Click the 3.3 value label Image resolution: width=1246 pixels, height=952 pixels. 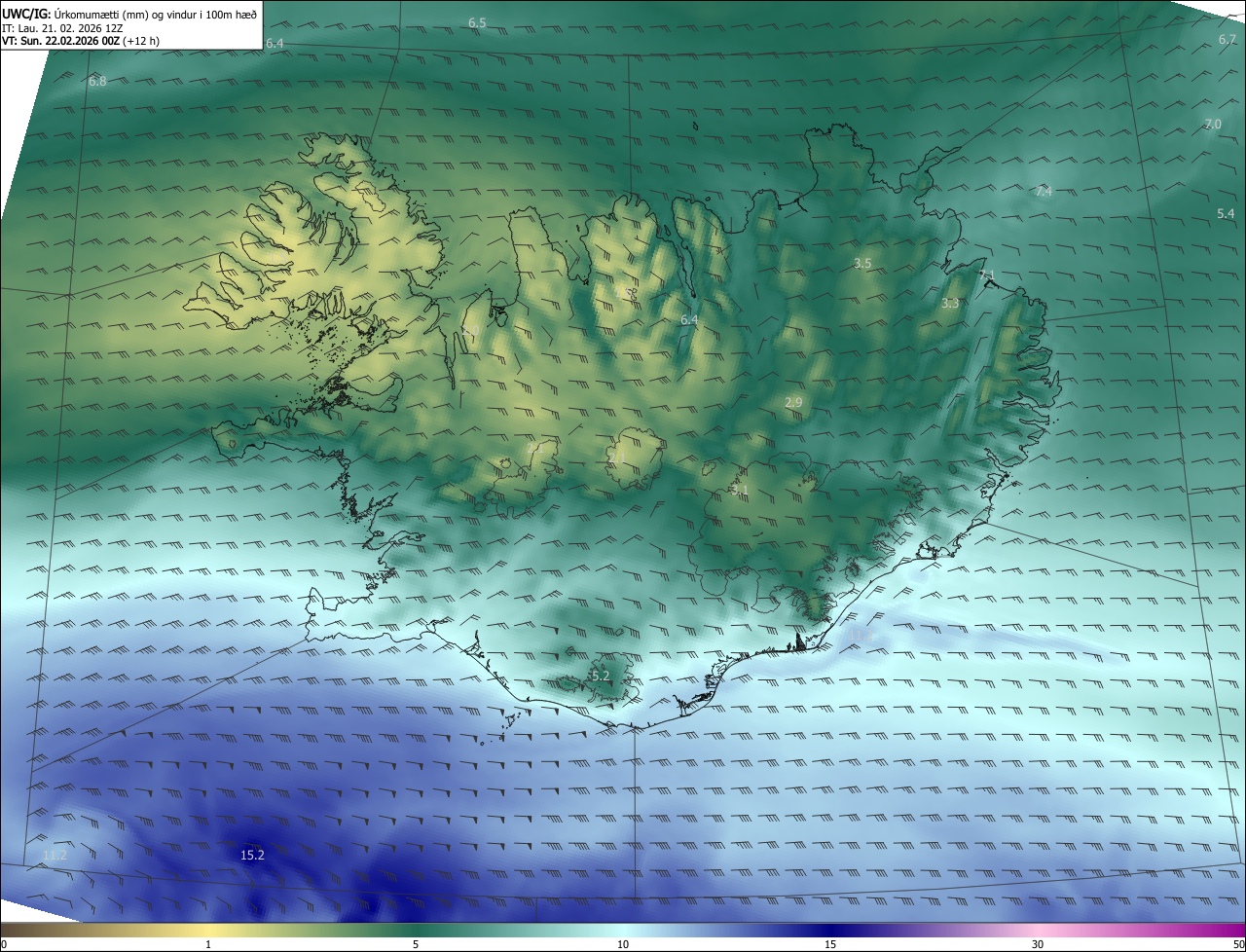pos(950,304)
